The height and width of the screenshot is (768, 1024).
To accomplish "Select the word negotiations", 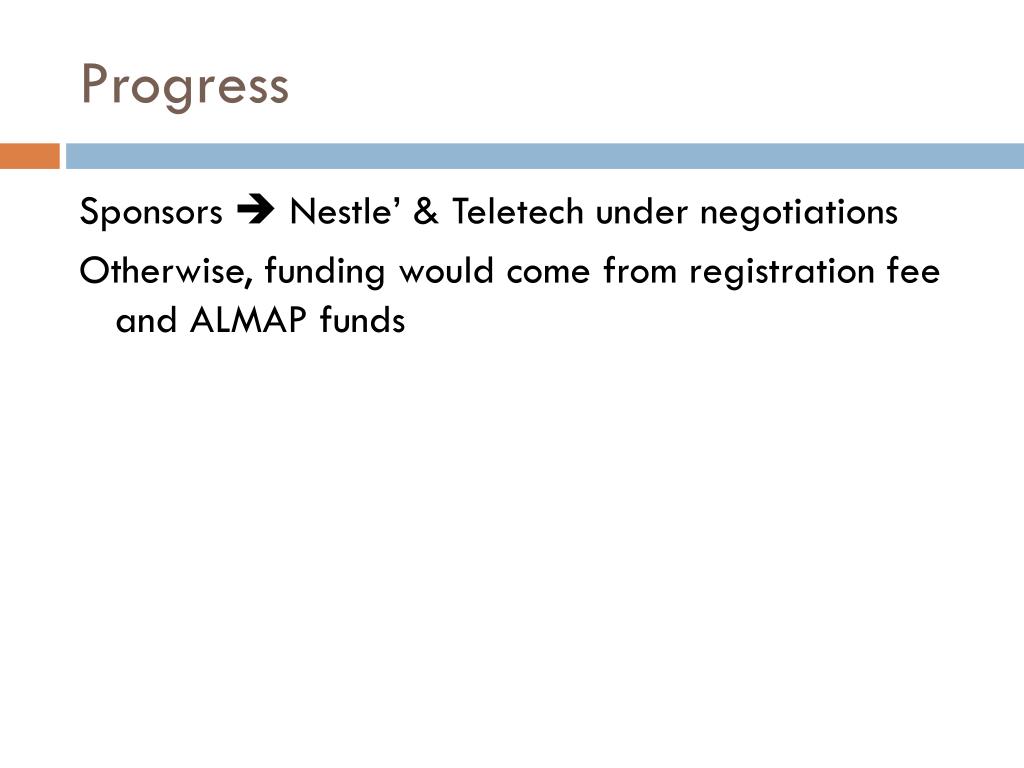I will [x=799, y=212].
